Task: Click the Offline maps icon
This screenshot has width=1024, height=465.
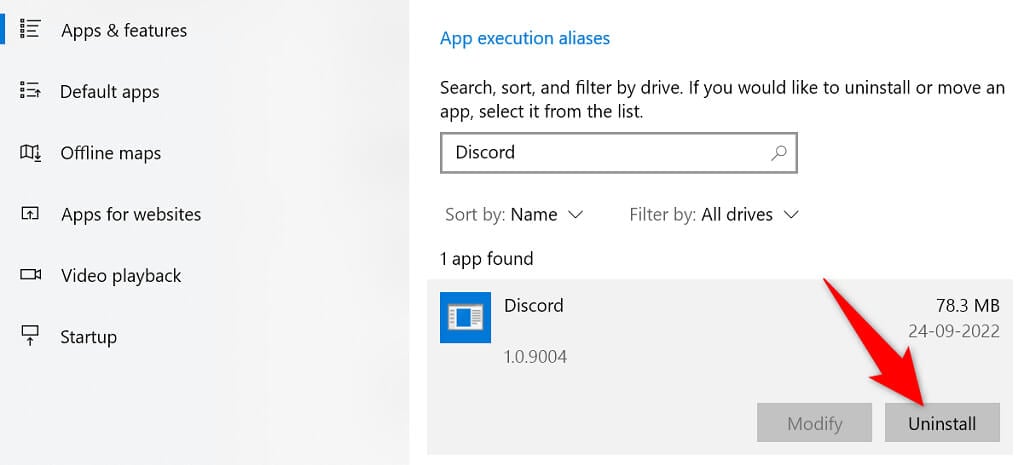Action: (x=29, y=153)
